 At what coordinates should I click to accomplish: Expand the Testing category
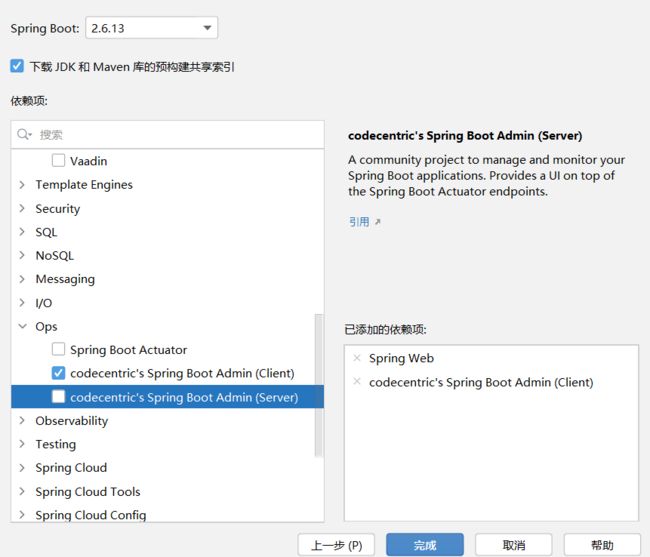pos(22,444)
